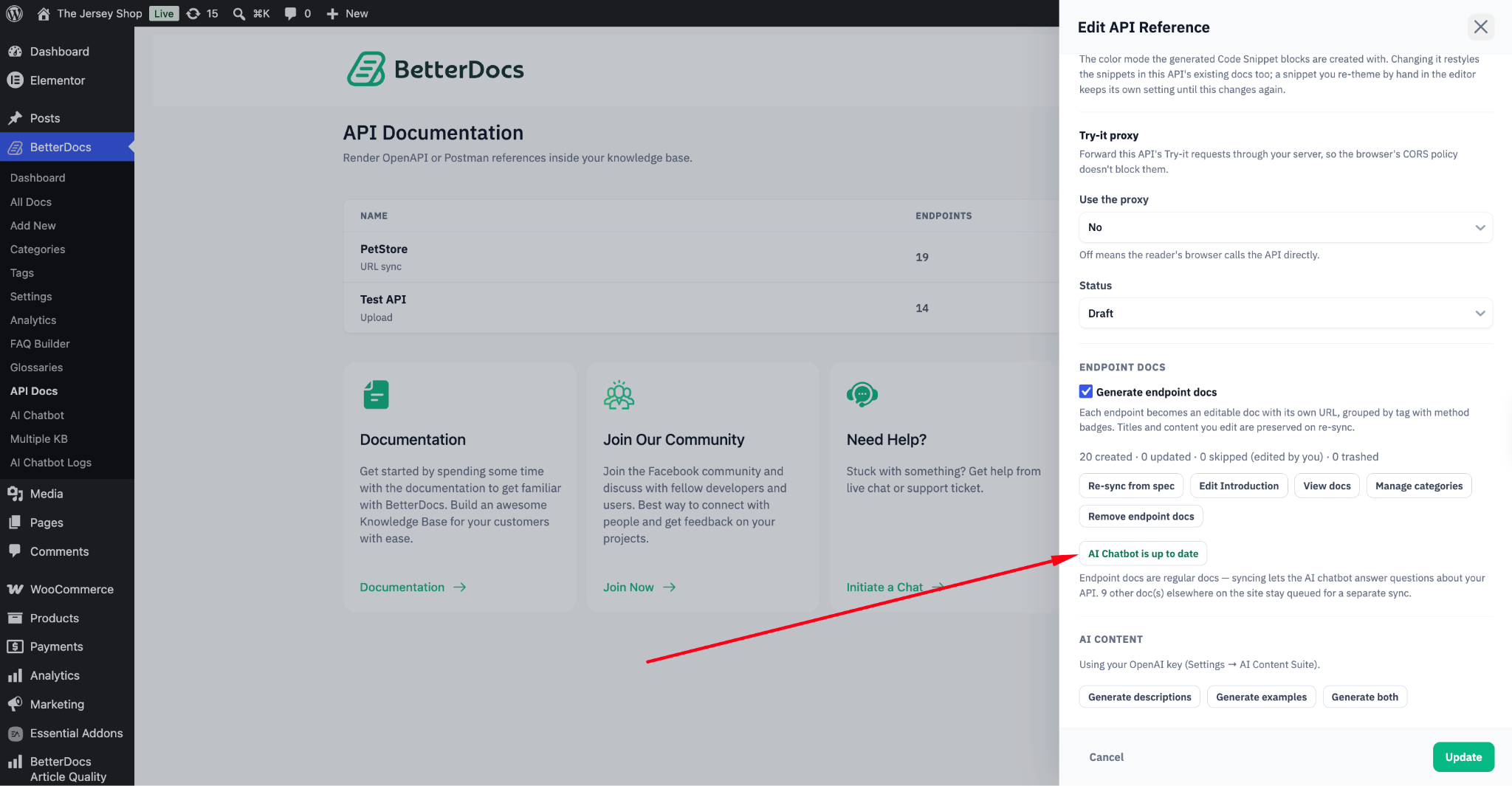Click the Generate both button
The image size is (1512, 786).
click(1364, 697)
